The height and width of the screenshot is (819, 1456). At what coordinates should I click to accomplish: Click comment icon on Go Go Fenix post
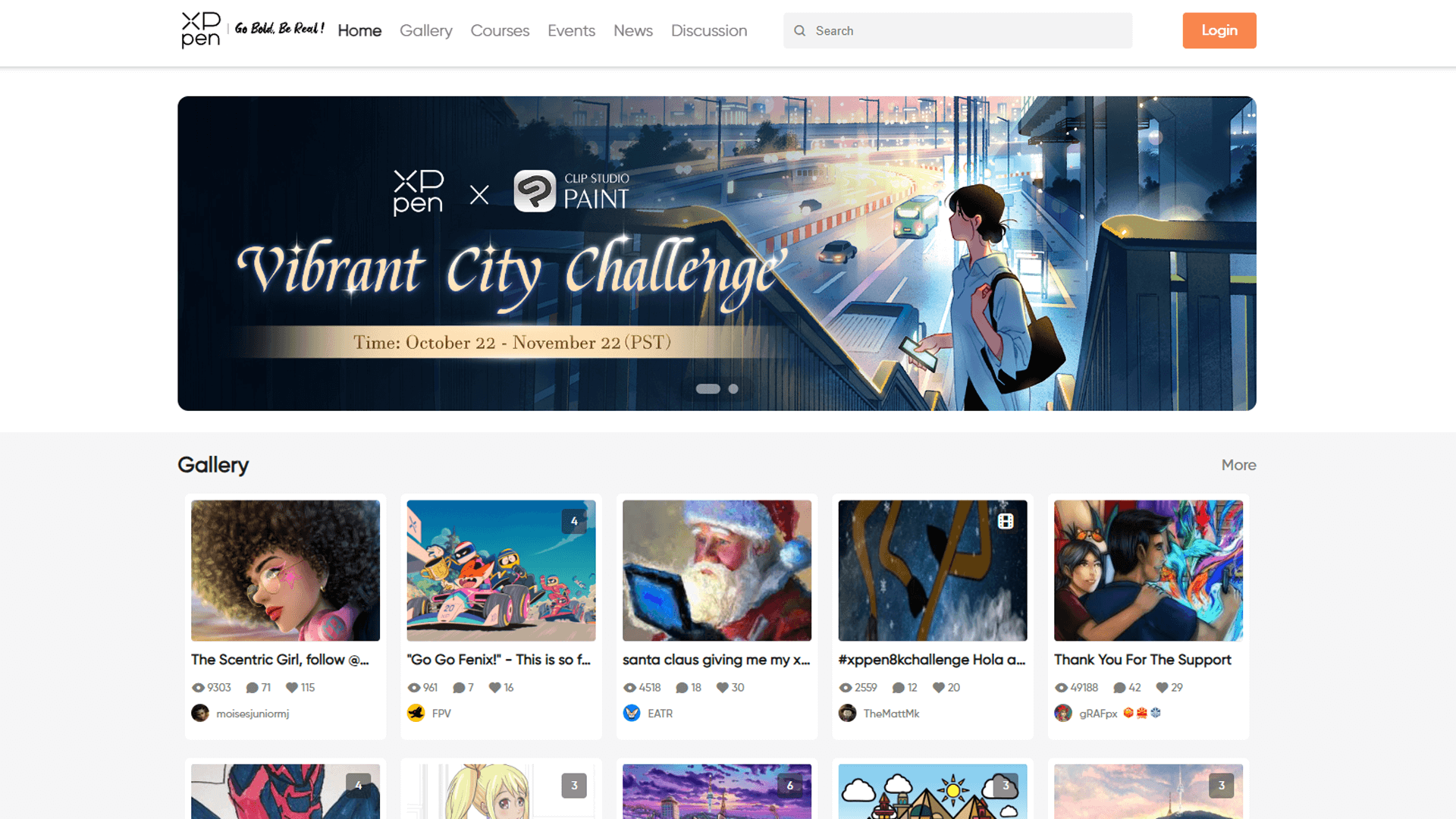459,688
